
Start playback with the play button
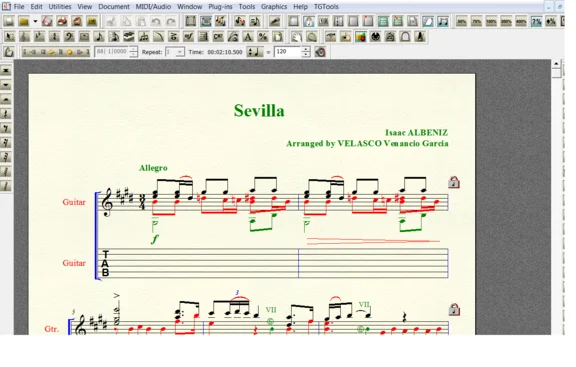click(52, 52)
